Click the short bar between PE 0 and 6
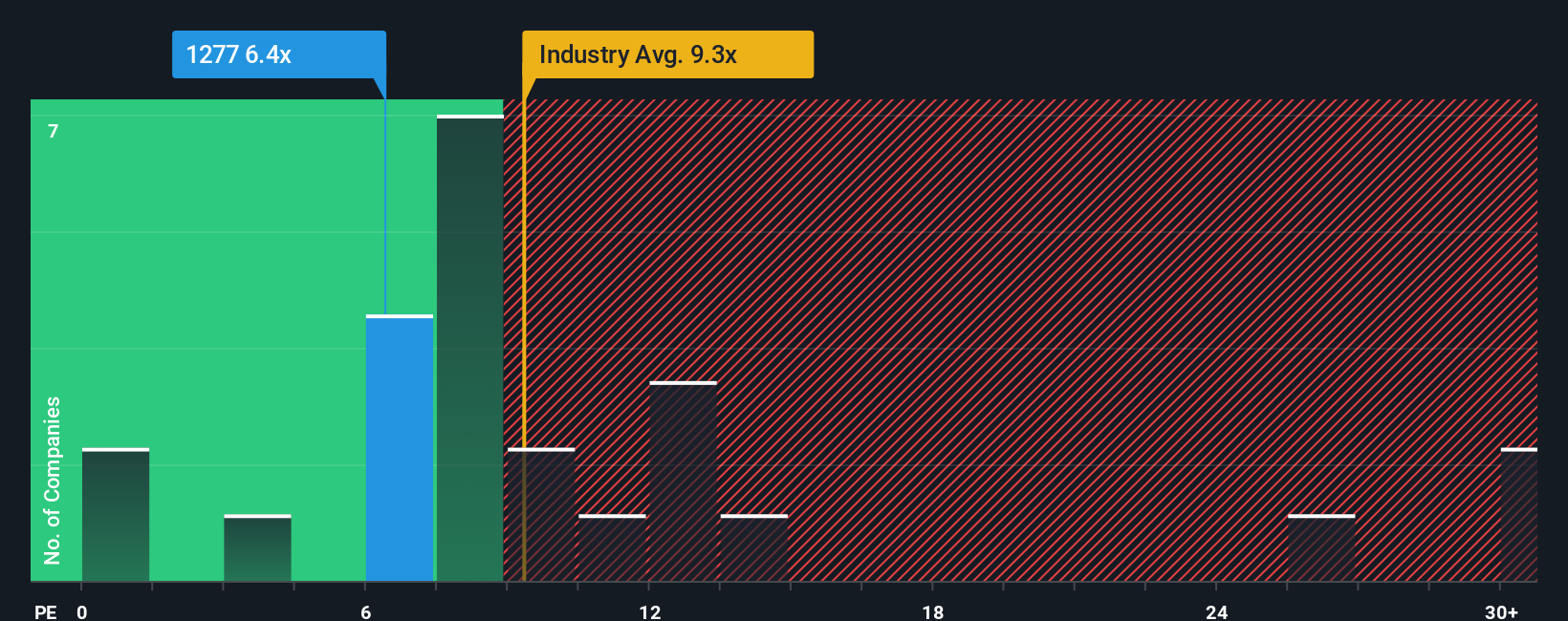 [257, 548]
